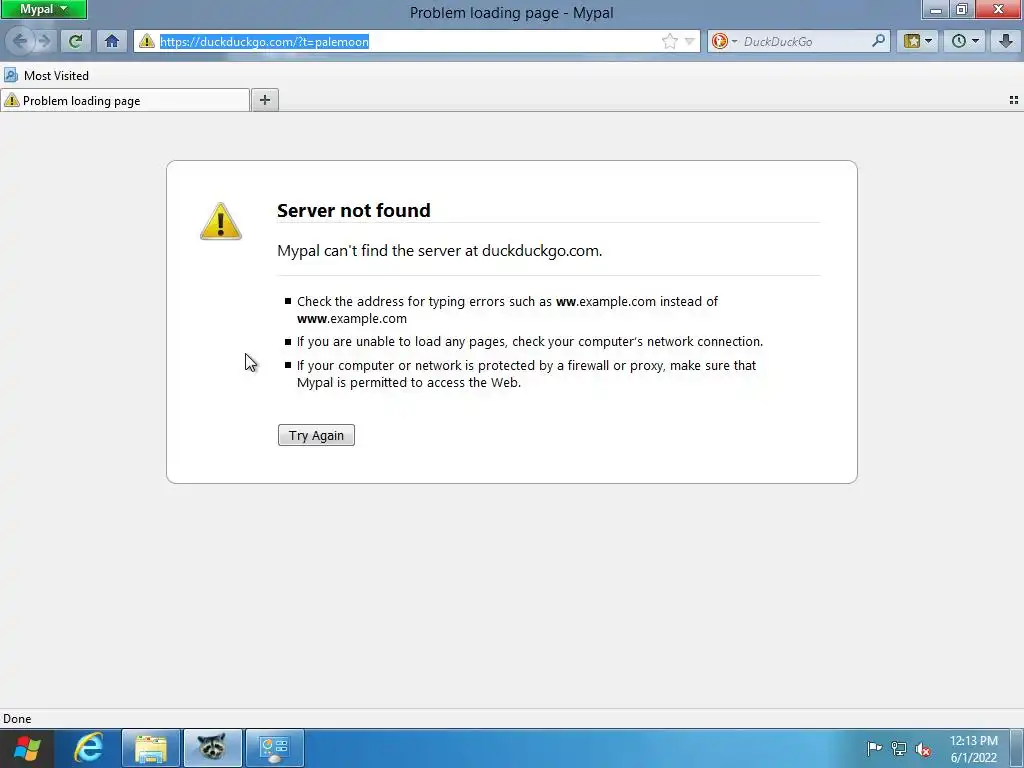Click the Mypal raccoon taskbar icon
The image size is (1024, 768).
(212, 748)
